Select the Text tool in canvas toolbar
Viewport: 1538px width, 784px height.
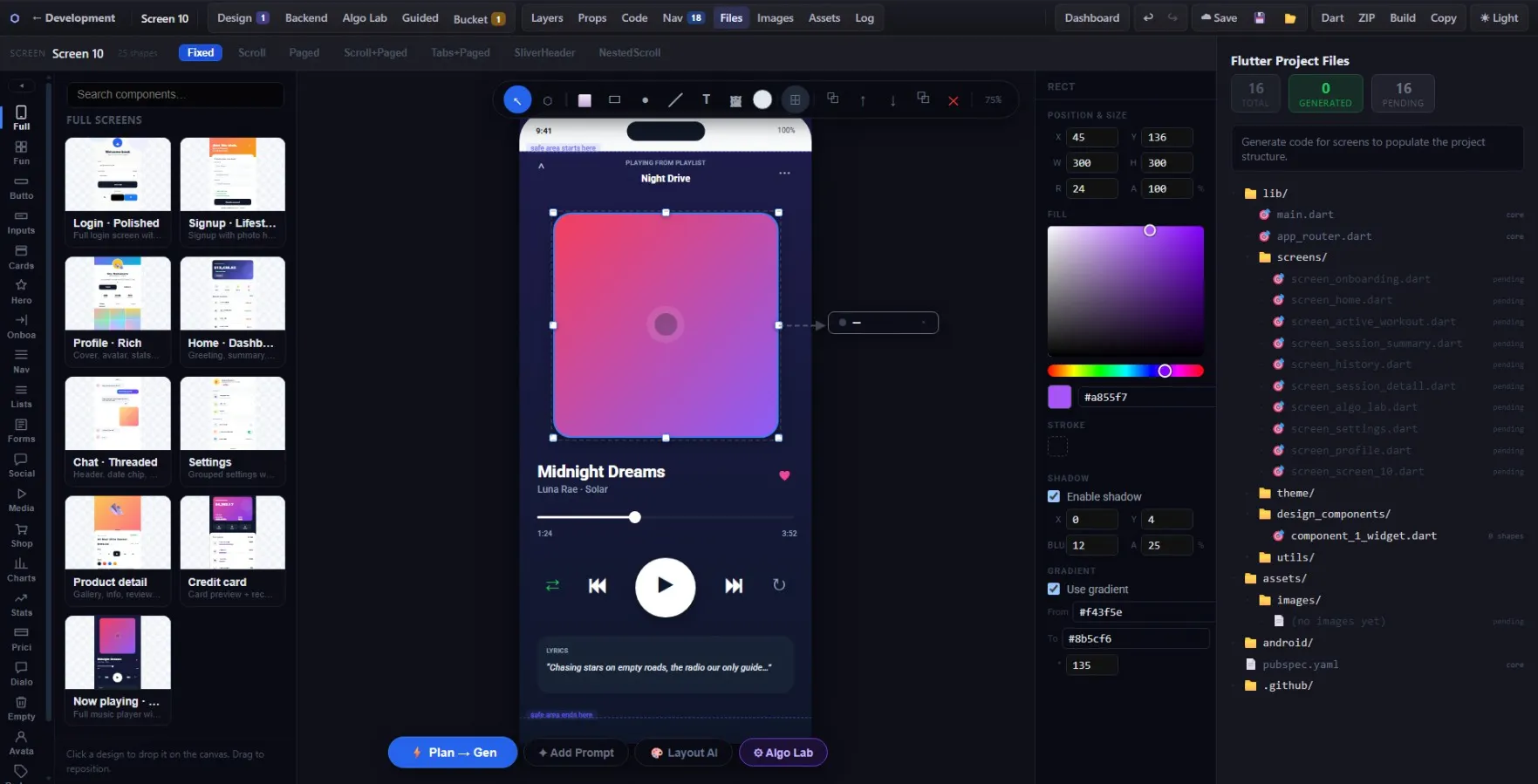coord(706,100)
